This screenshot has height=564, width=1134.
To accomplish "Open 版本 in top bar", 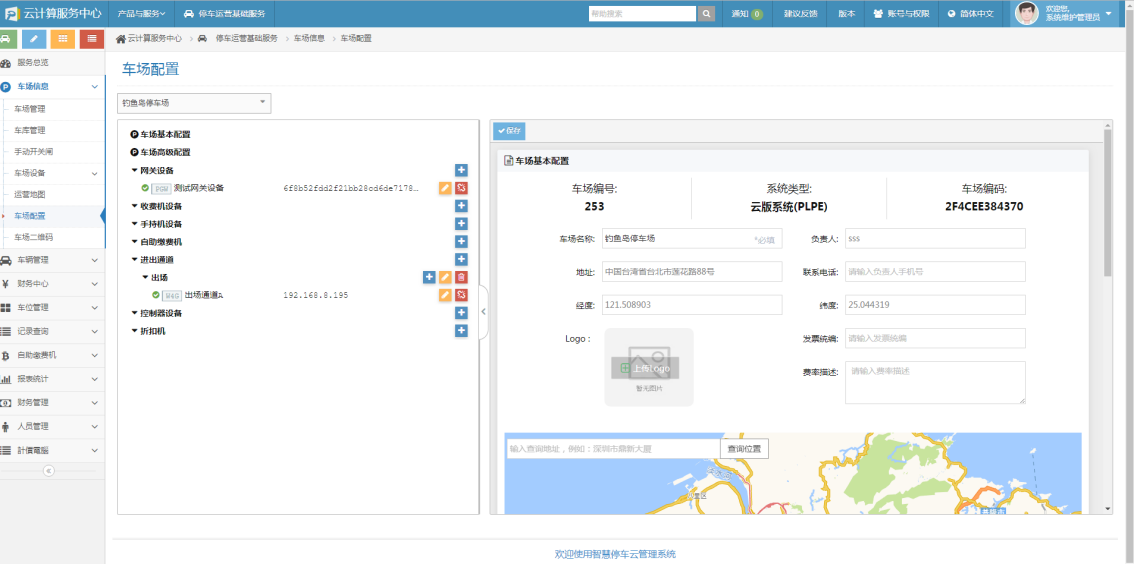I will point(846,14).
